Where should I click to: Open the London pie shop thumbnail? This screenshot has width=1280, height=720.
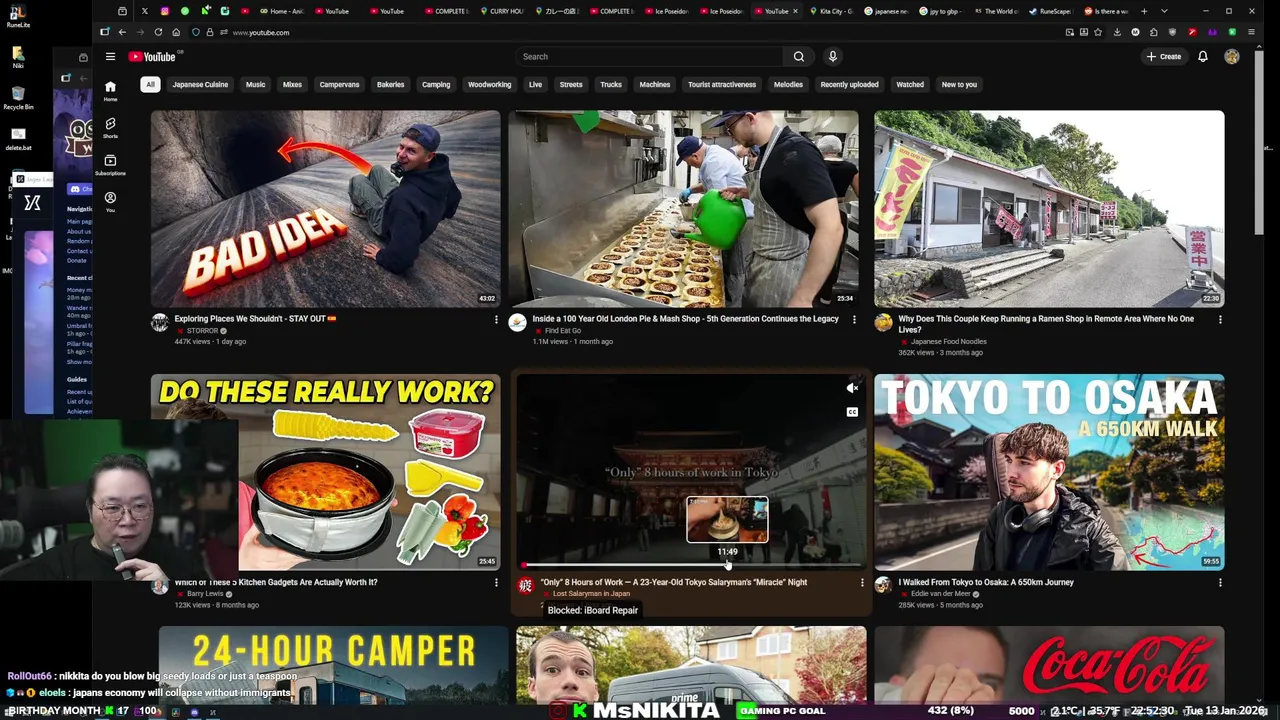click(x=683, y=208)
